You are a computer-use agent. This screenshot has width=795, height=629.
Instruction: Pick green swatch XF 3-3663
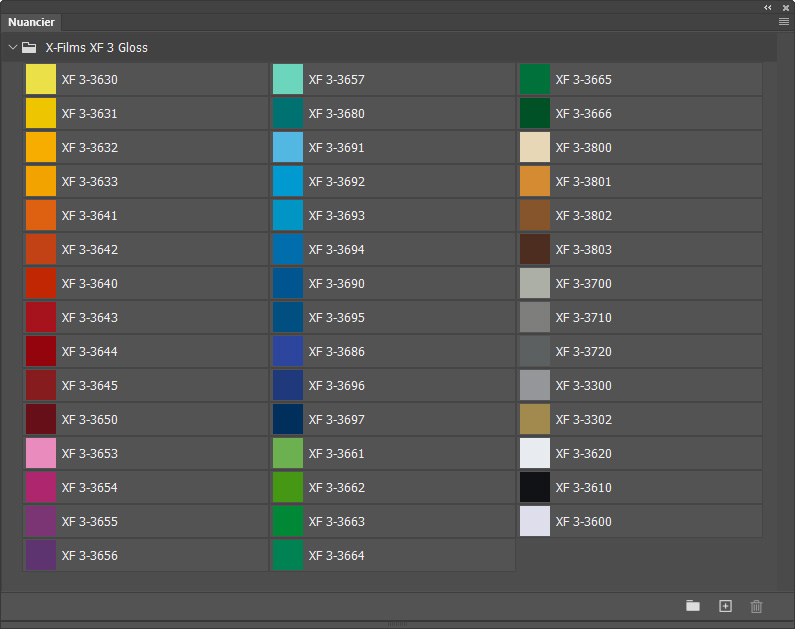(288, 521)
